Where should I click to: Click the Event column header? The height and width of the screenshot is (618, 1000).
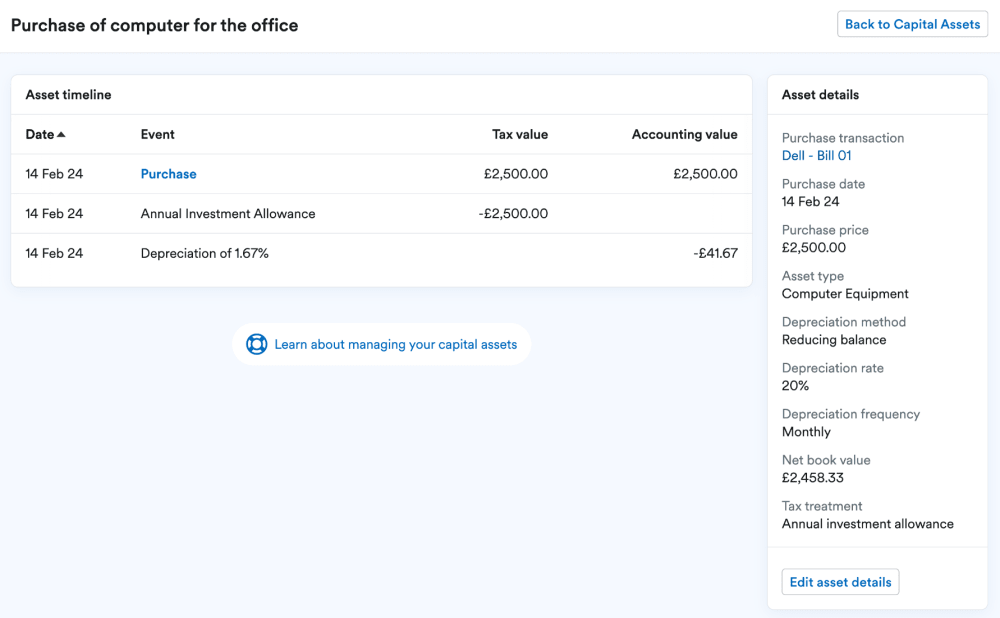coord(157,134)
